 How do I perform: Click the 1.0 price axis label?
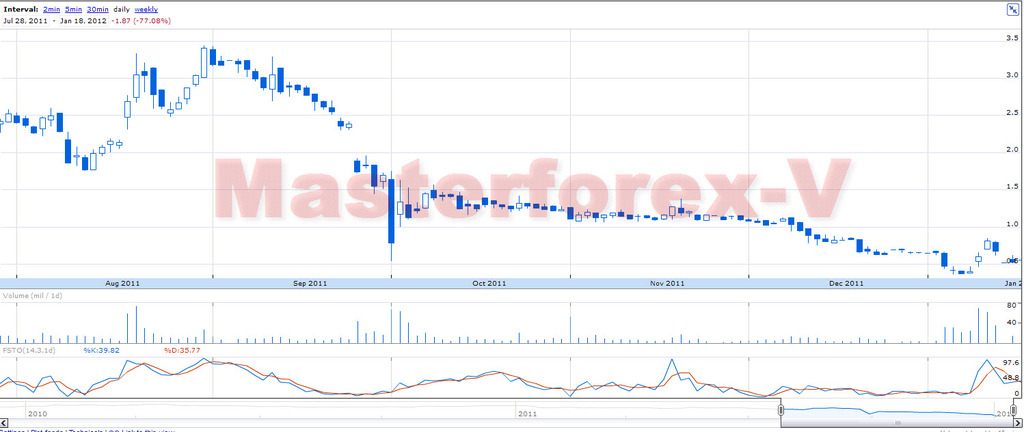pyautogui.click(x=1013, y=224)
